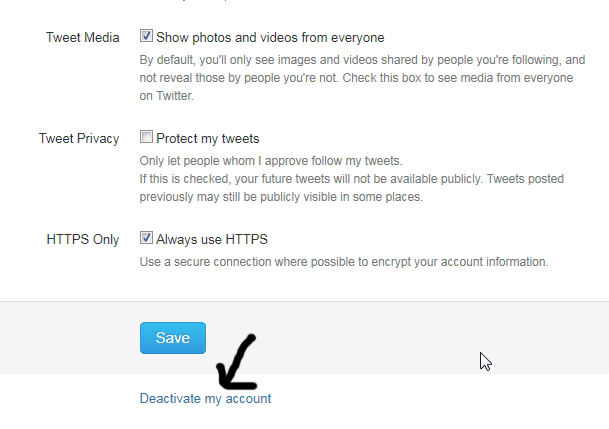The width and height of the screenshot is (609, 429).
Task: Uncheck the 'Always use HTTPS' checkbox
Action: (146, 239)
